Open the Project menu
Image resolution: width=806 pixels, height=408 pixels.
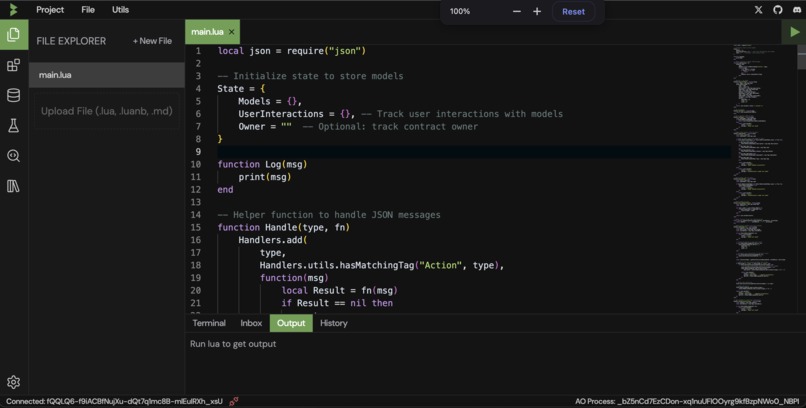click(50, 10)
